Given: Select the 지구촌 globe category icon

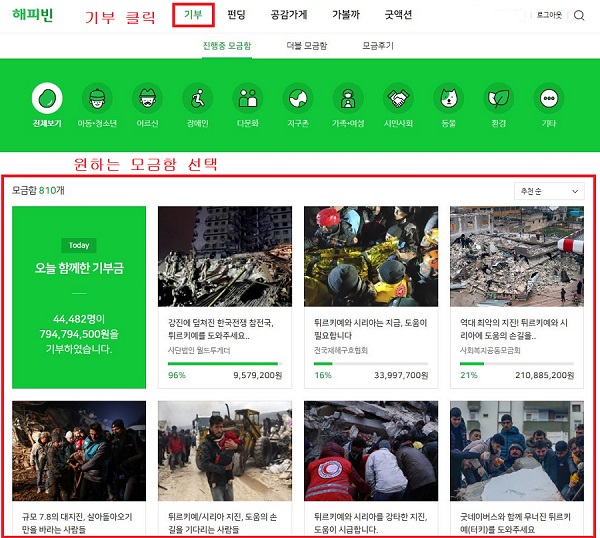Looking at the screenshot, I should 298,98.
